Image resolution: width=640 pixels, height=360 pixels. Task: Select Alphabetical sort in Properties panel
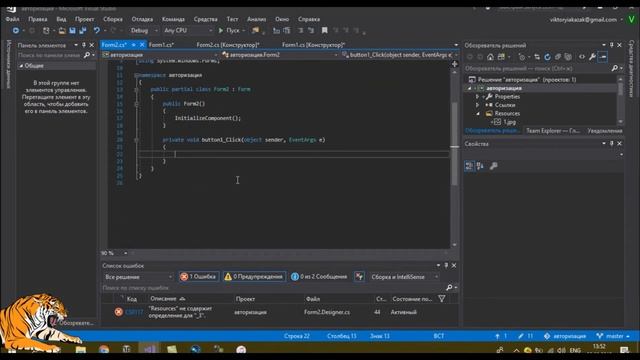click(480, 166)
